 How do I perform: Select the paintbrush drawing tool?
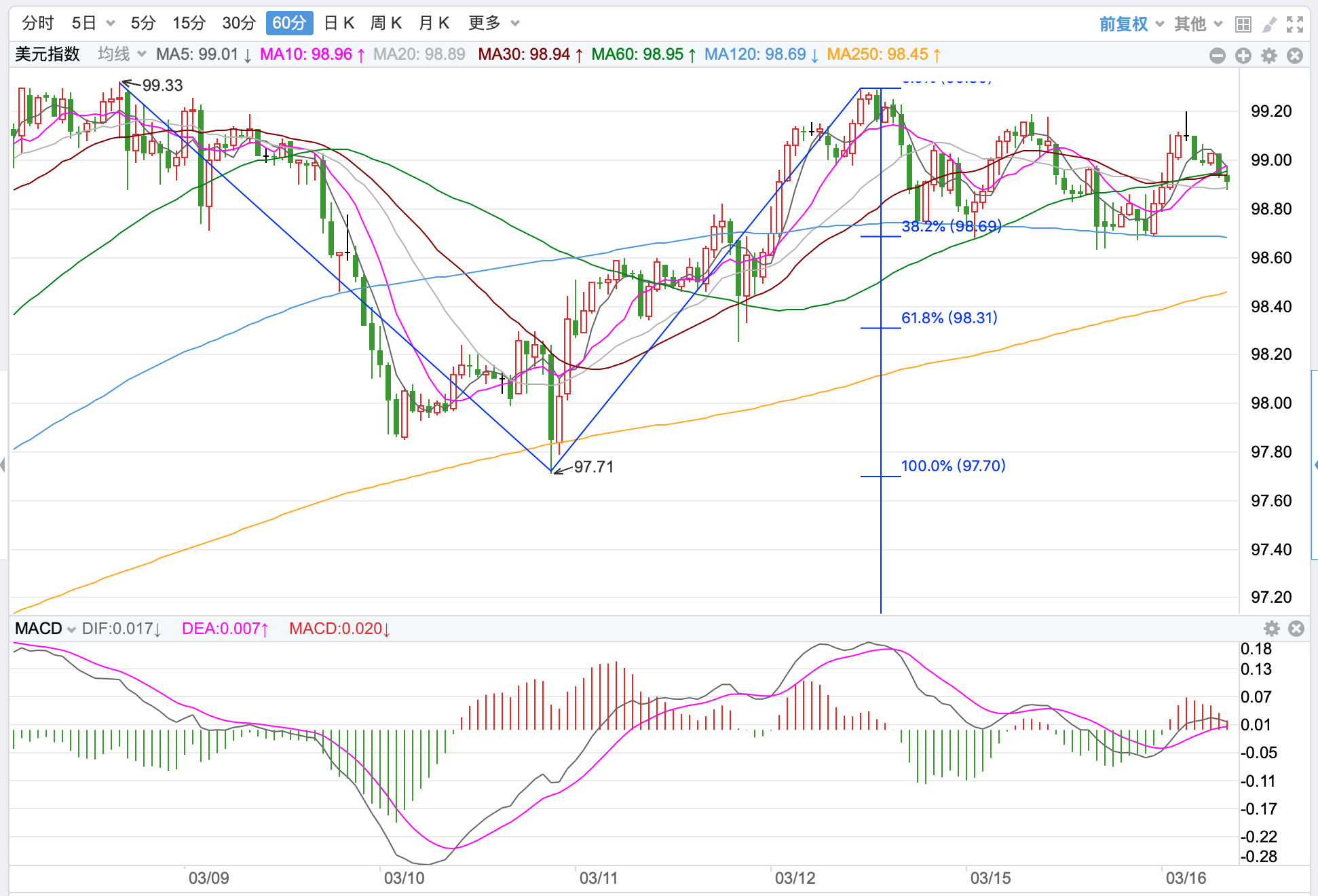coord(1268,24)
